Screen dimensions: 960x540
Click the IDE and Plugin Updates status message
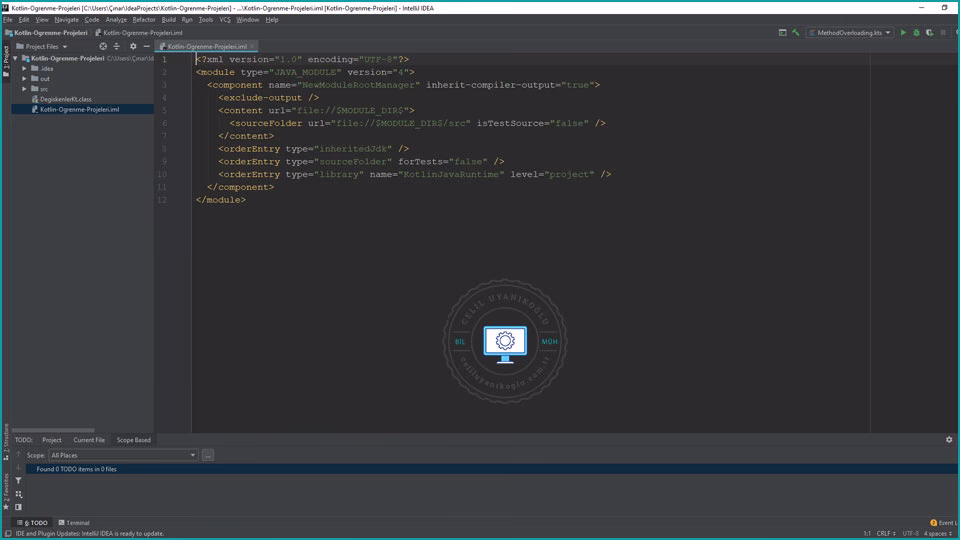pos(90,533)
